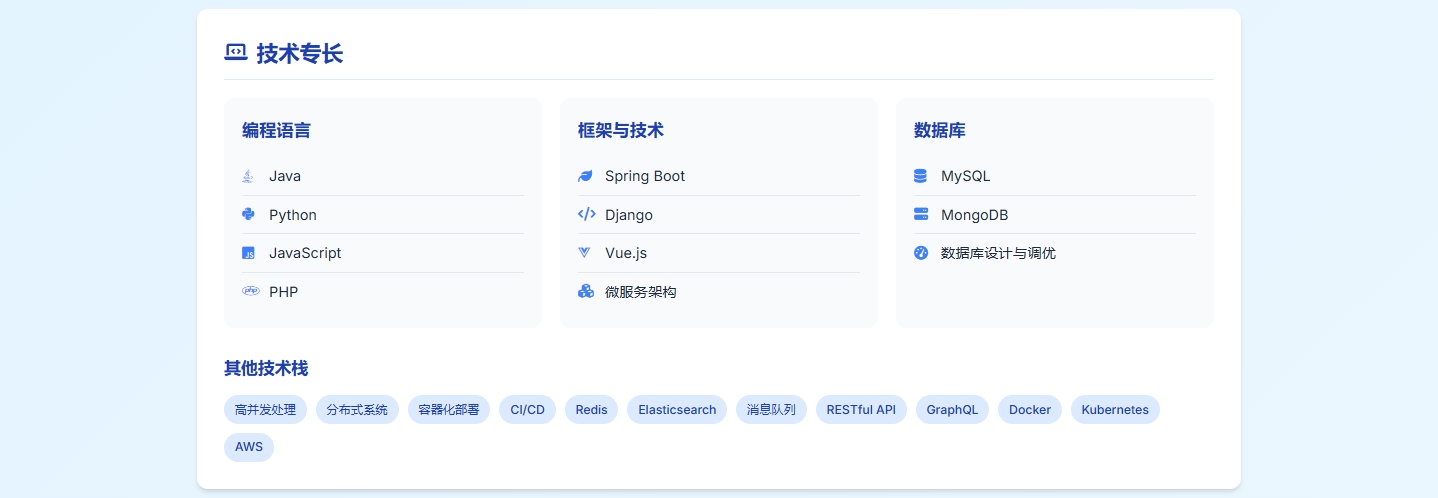Click the Kubernetes tag
The height and width of the screenshot is (498, 1438).
click(x=1115, y=410)
